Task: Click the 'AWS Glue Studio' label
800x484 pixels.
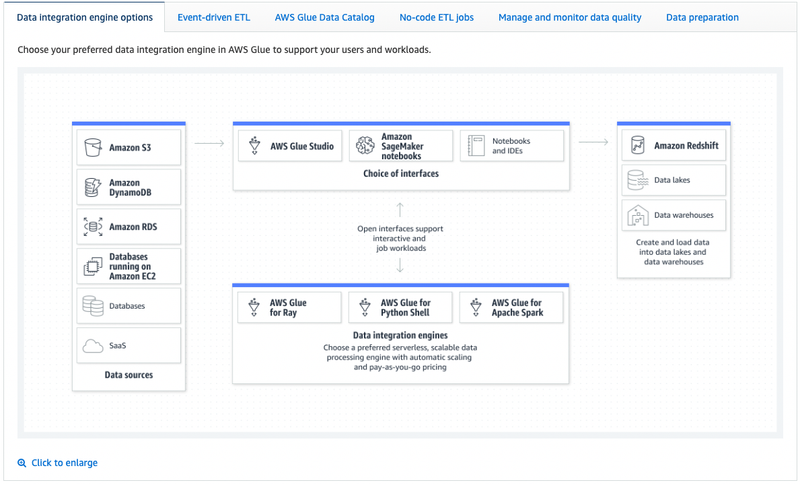Action: (x=302, y=146)
